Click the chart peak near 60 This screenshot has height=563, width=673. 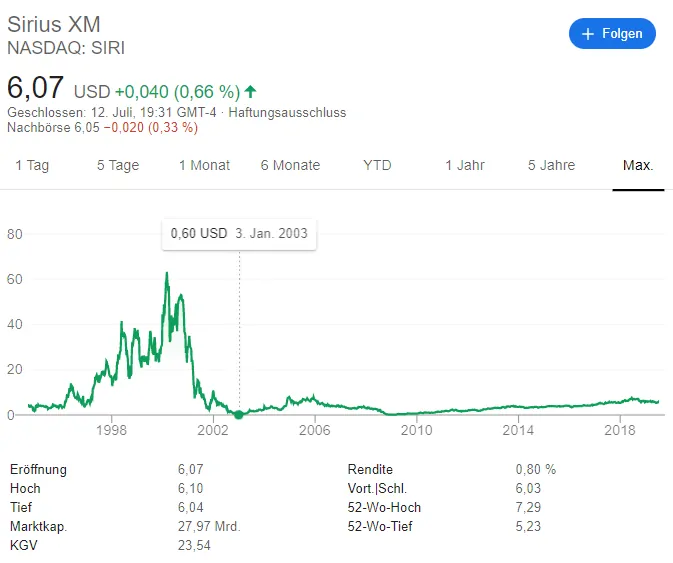point(167,274)
